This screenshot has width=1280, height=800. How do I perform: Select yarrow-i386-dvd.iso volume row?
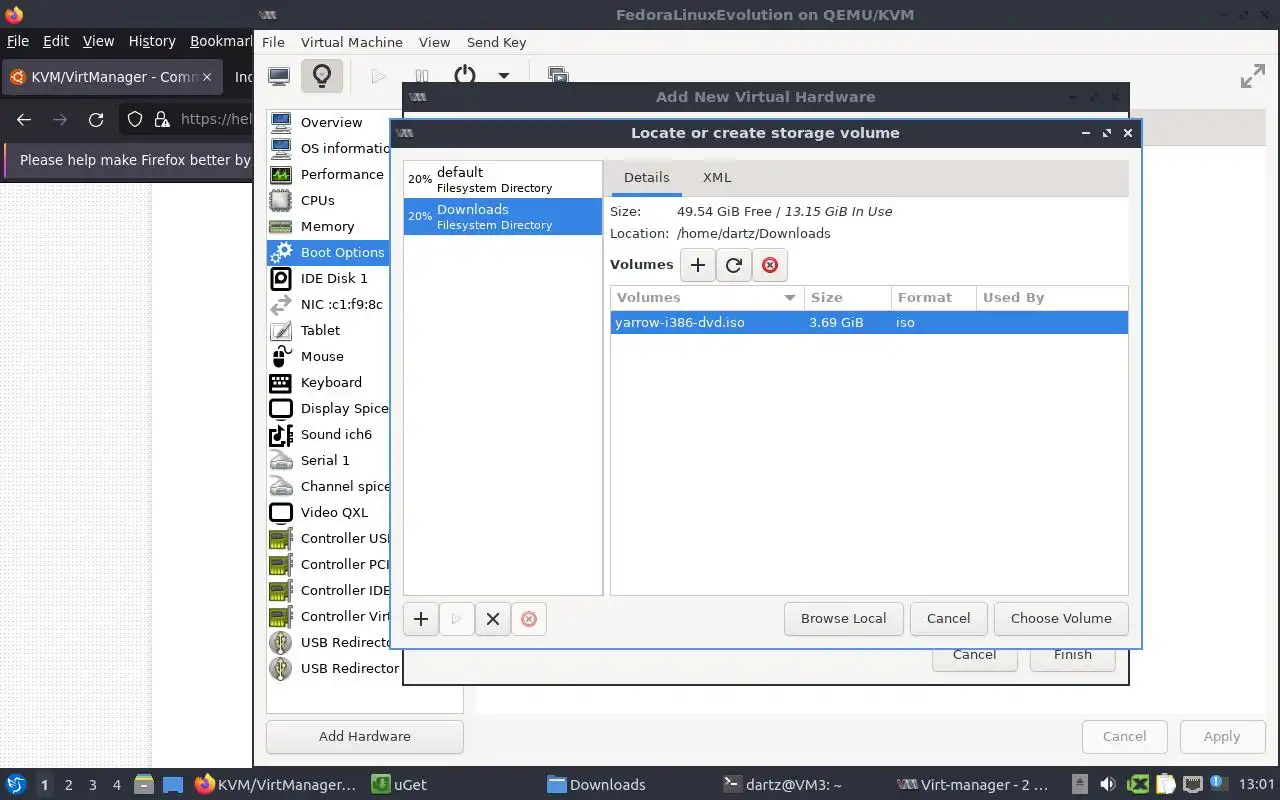click(869, 322)
